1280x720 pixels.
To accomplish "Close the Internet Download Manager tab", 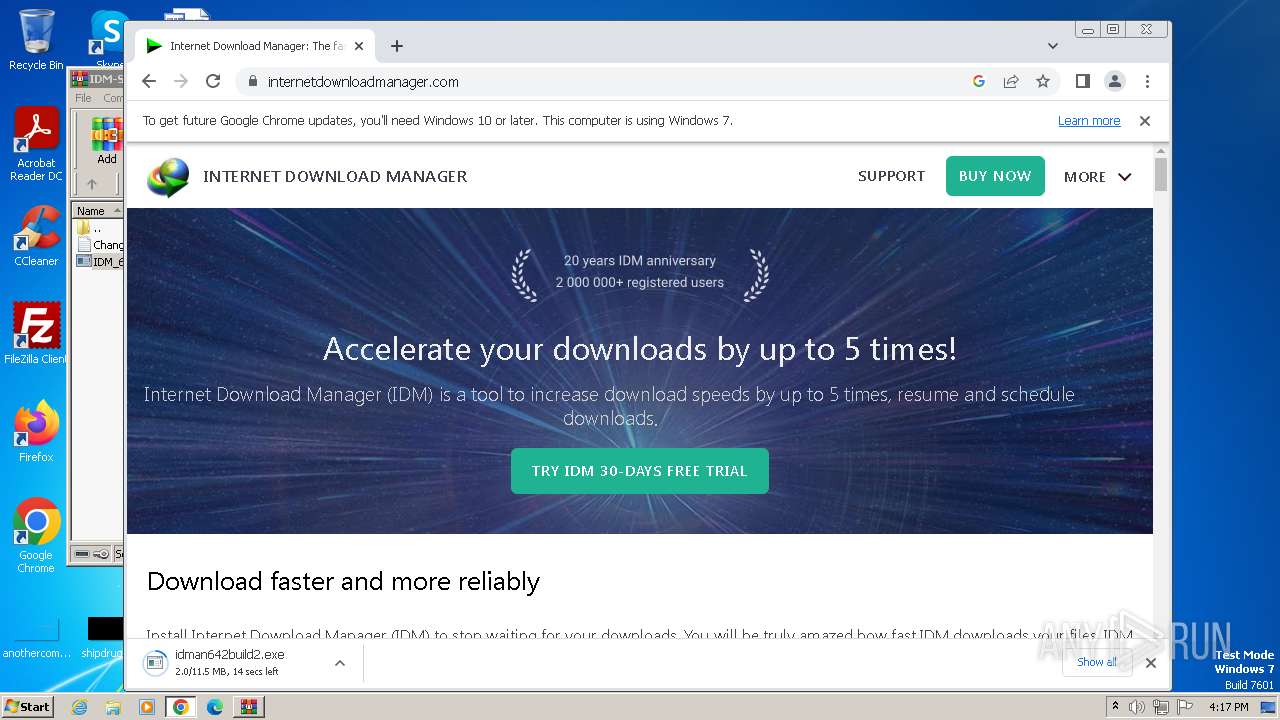I will (x=359, y=46).
